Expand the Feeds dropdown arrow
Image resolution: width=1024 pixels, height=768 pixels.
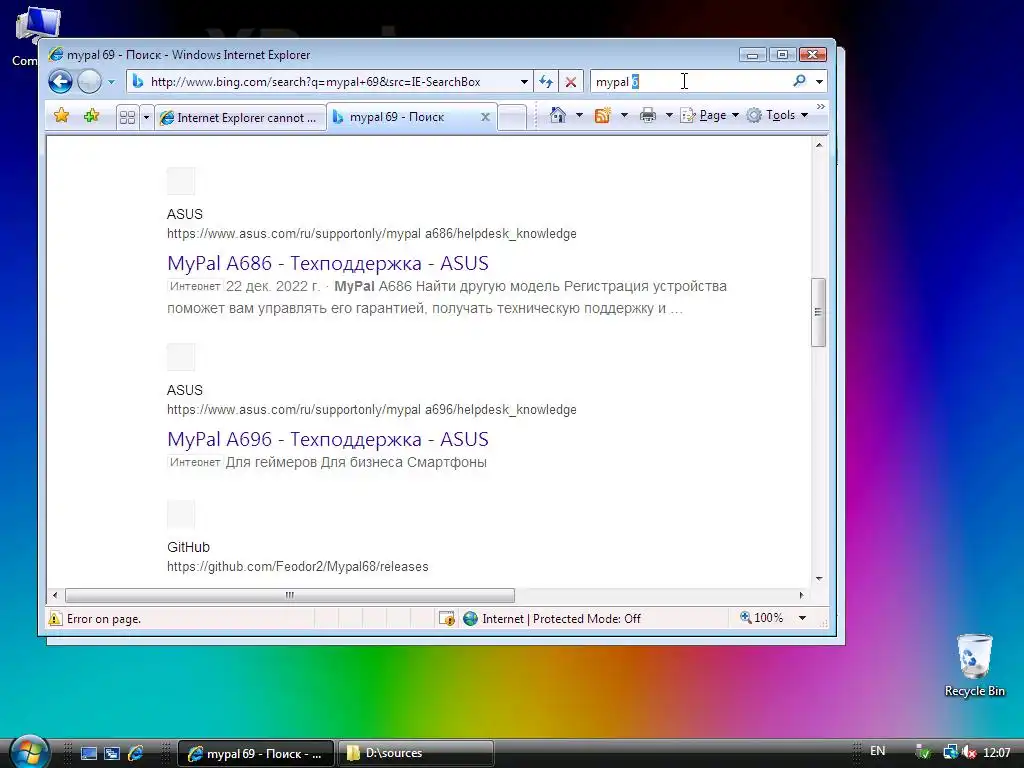624,116
